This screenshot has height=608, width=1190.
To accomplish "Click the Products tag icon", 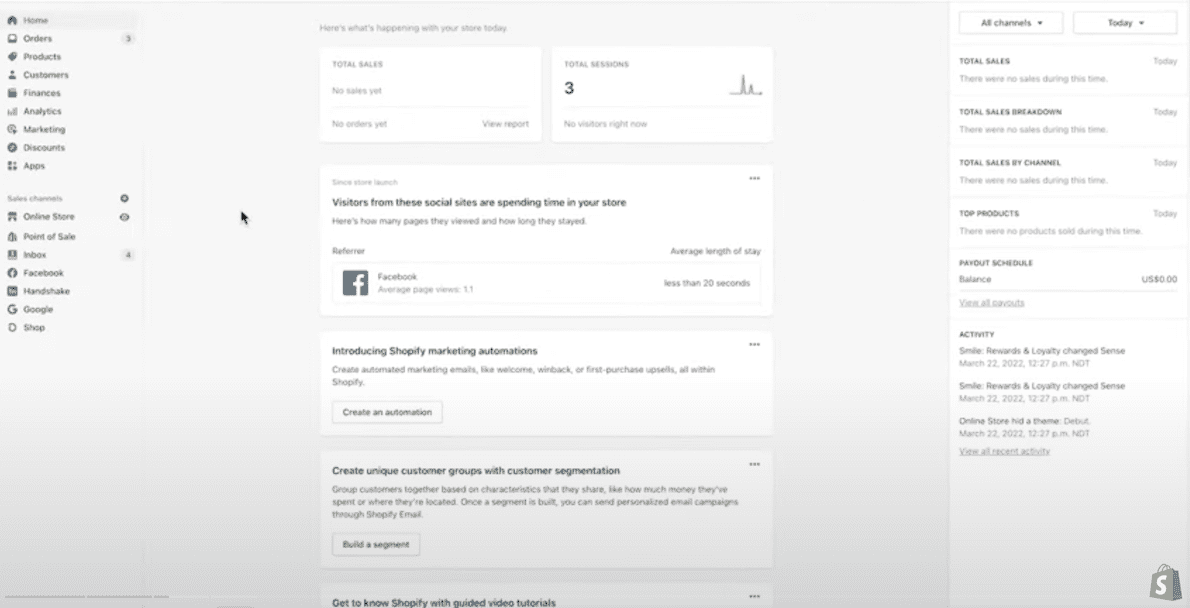I will [12, 57].
